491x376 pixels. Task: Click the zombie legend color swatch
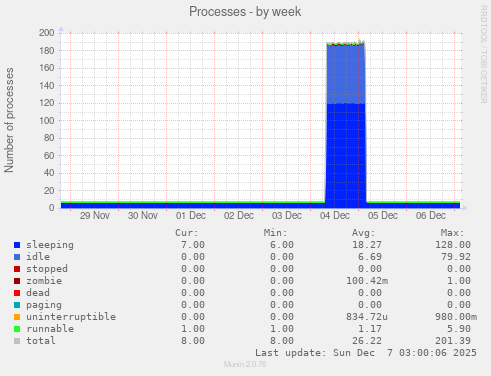click(x=17, y=281)
